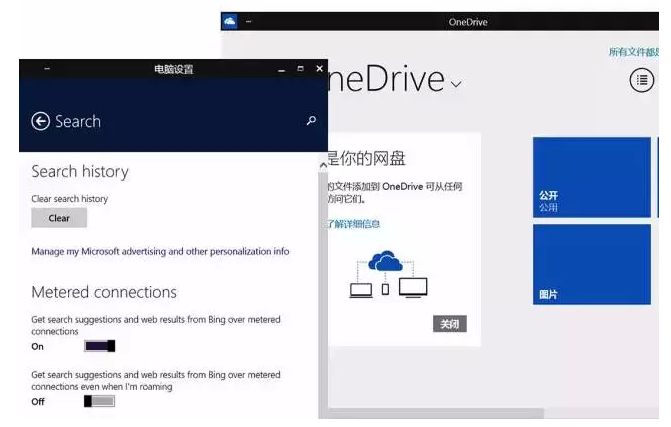Expand the OneDrive title dropdown chevron

tap(456, 84)
